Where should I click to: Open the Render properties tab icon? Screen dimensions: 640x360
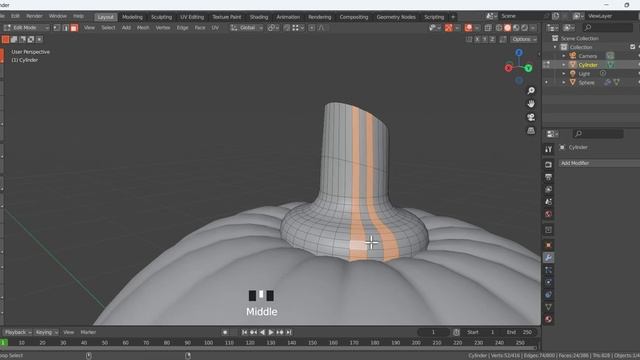(548, 164)
